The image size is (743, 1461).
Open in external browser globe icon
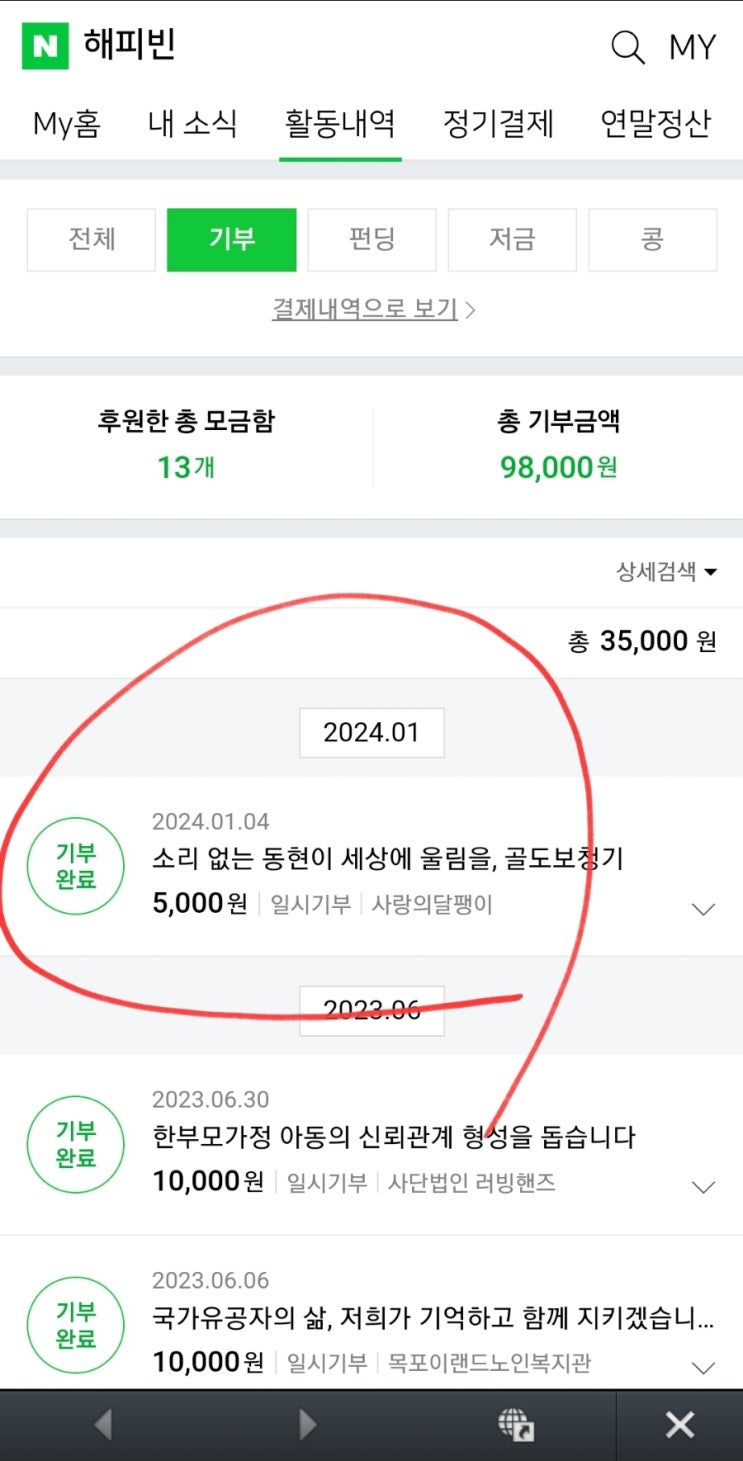(x=516, y=1424)
